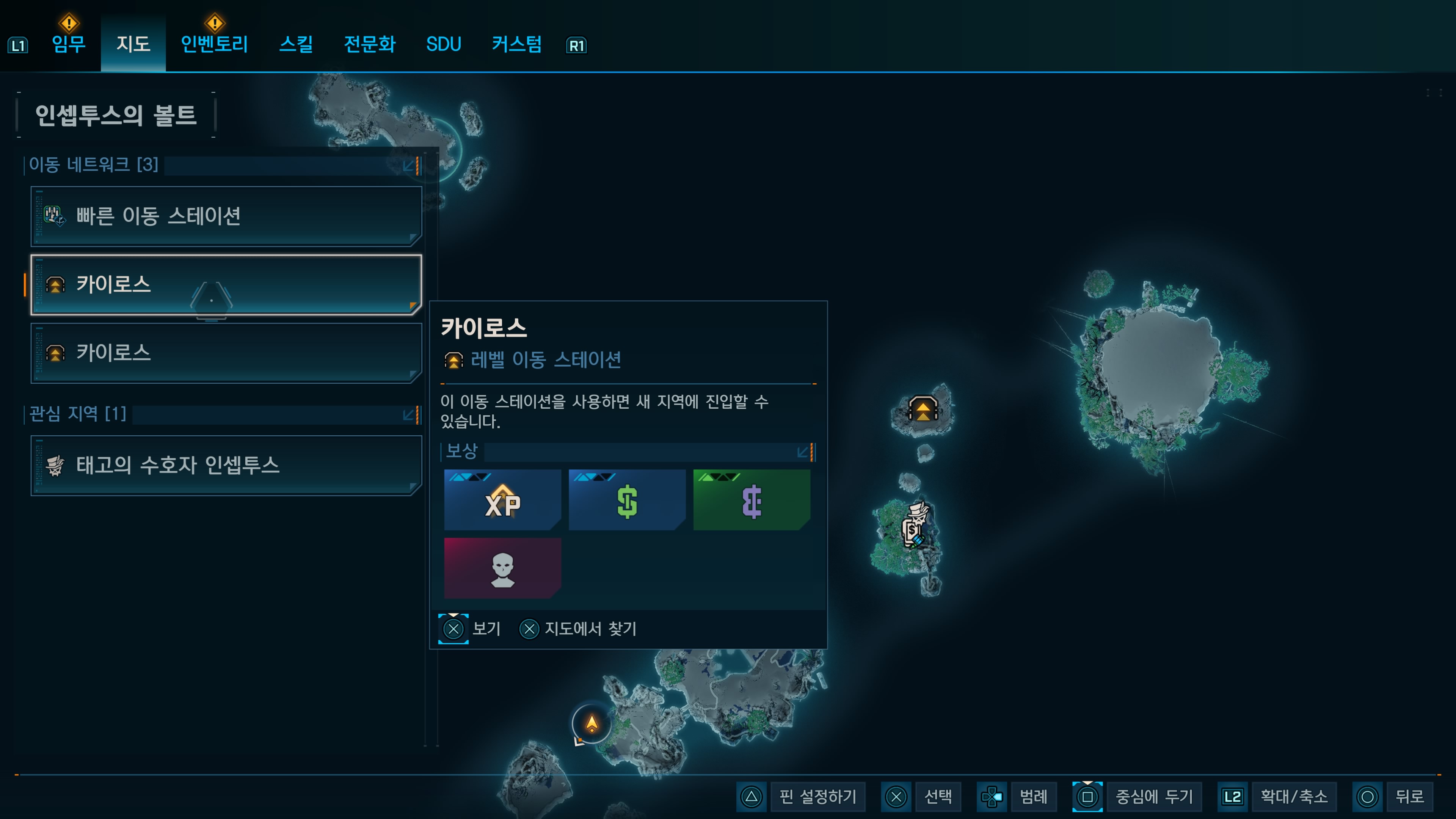Click the player position arrow marker
Image resolution: width=1456 pixels, height=819 pixels.
click(x=591, y=723)
